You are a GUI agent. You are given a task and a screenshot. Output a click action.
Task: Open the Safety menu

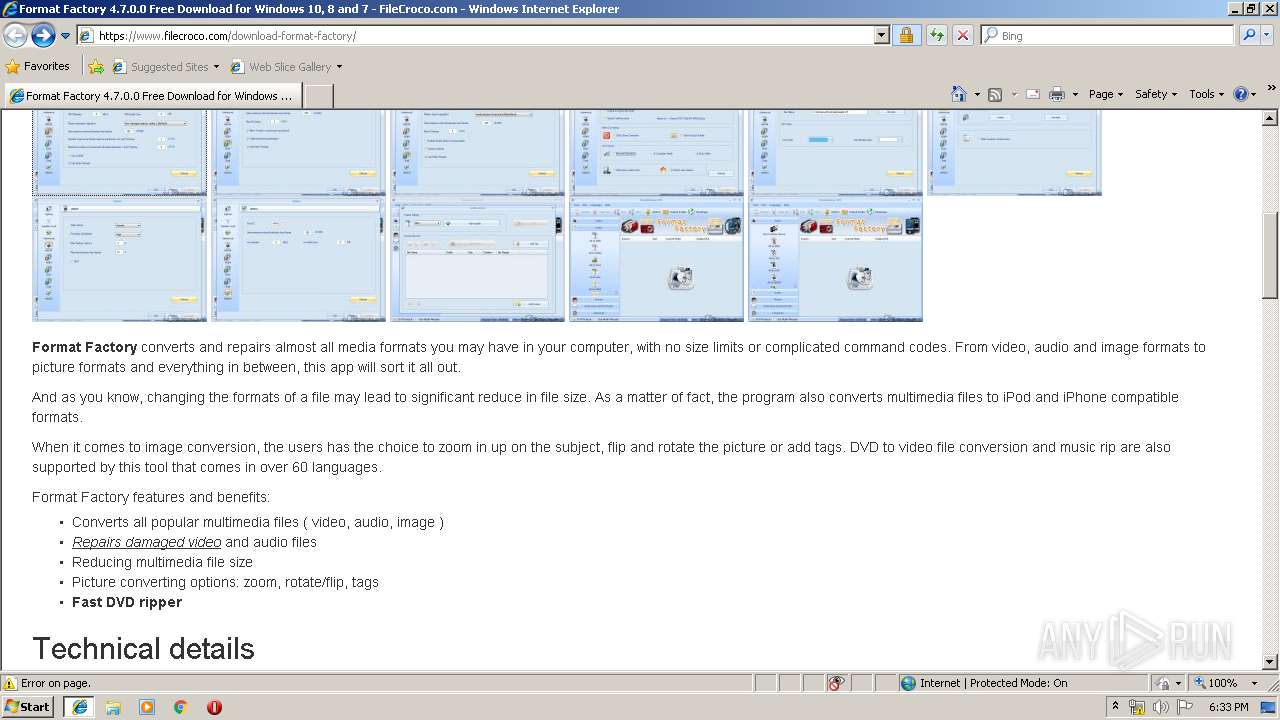pos(1157,94)
